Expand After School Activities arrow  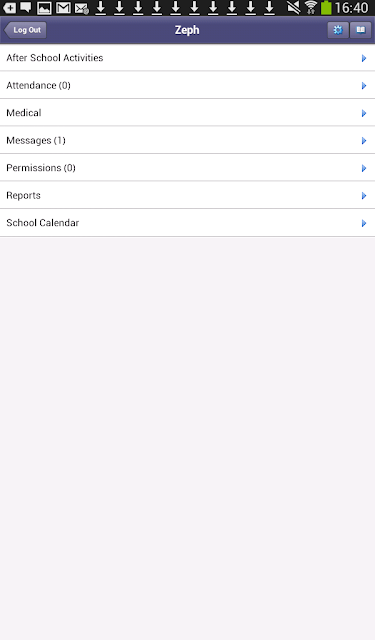(x=364, y=58)
